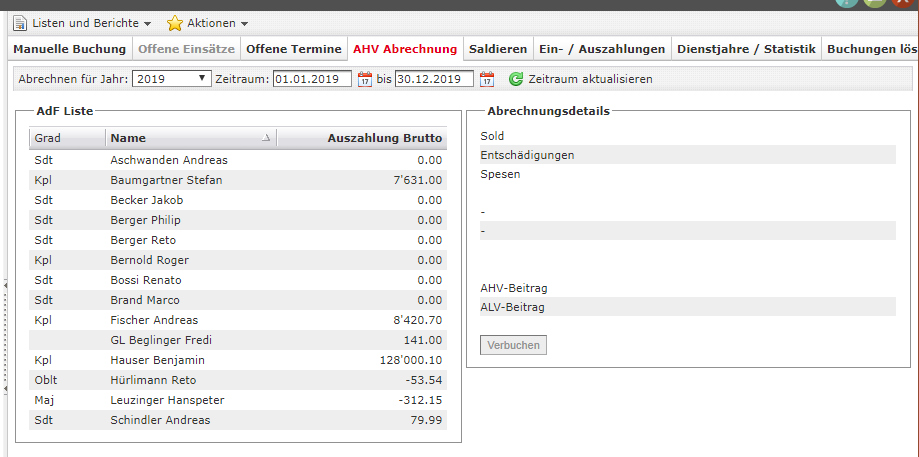Click the Spesen detail row
The height and width of the screenshot is (457, 919).
687,174
